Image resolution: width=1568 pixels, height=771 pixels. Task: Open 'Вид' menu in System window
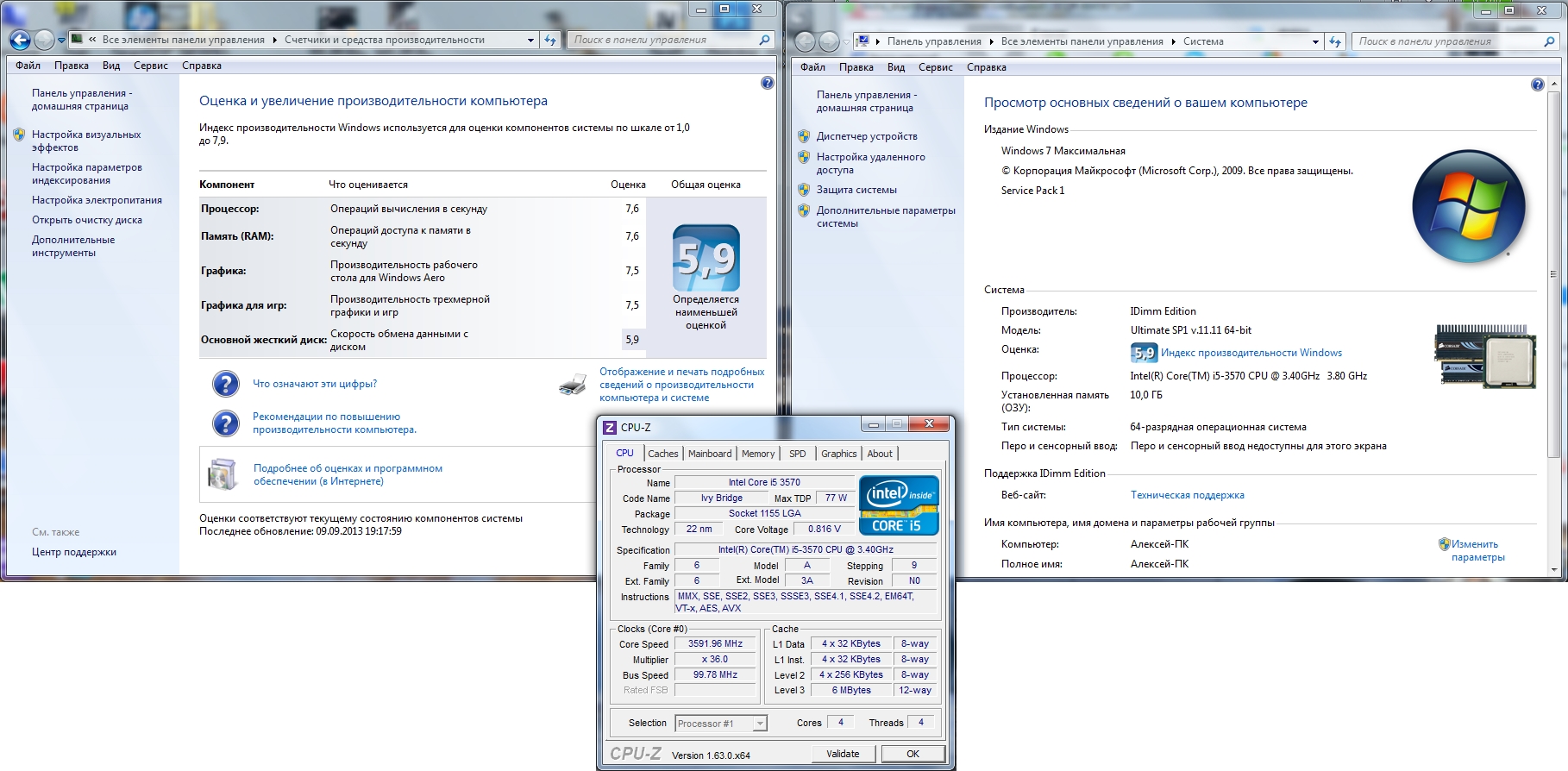pyautogui.click(x=896, y=67)
